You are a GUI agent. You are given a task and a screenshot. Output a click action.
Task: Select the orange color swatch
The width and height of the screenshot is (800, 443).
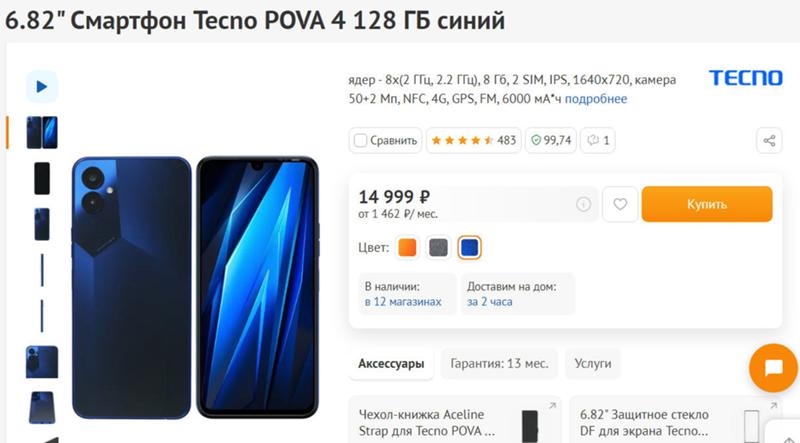407,248
